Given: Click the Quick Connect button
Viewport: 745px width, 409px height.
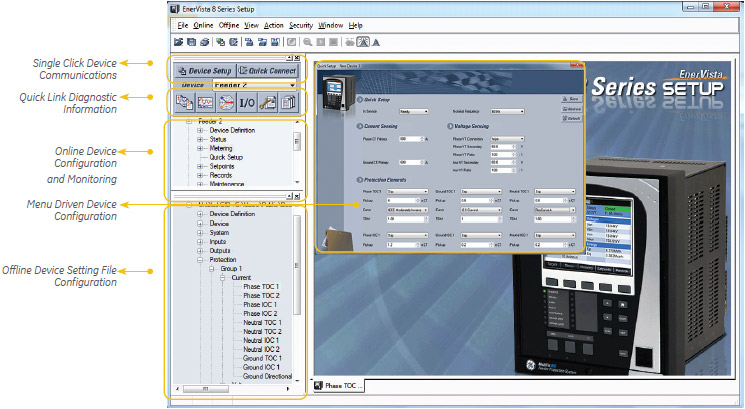Looking at the screenshot, I should 267,71.
